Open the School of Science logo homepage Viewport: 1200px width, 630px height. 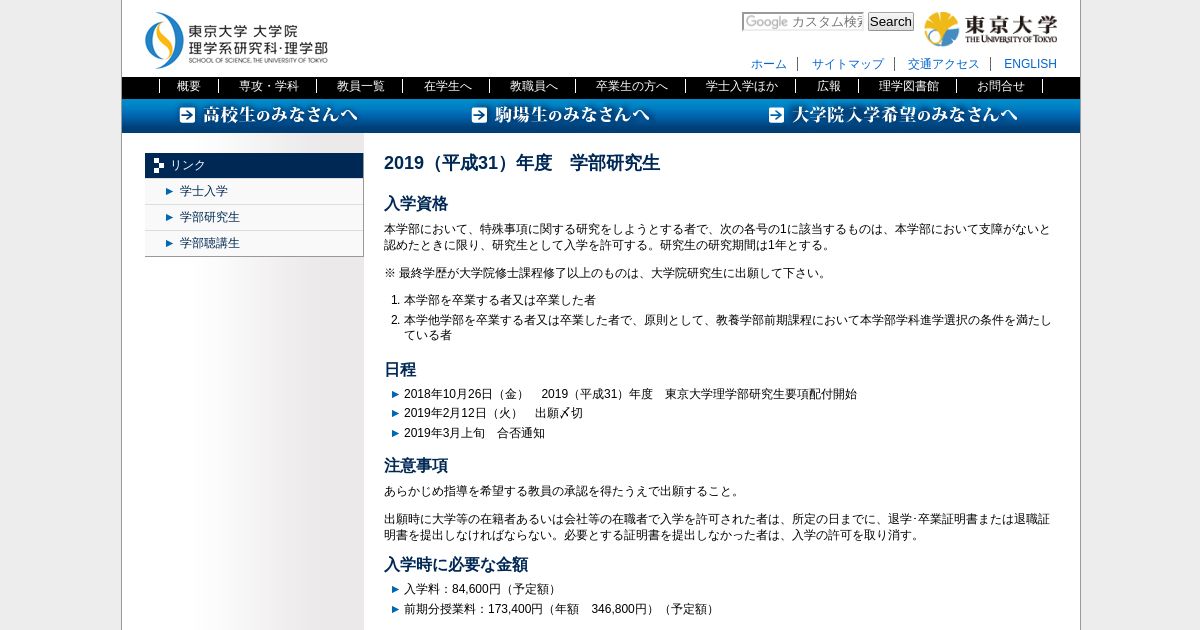tap(236, 40)
